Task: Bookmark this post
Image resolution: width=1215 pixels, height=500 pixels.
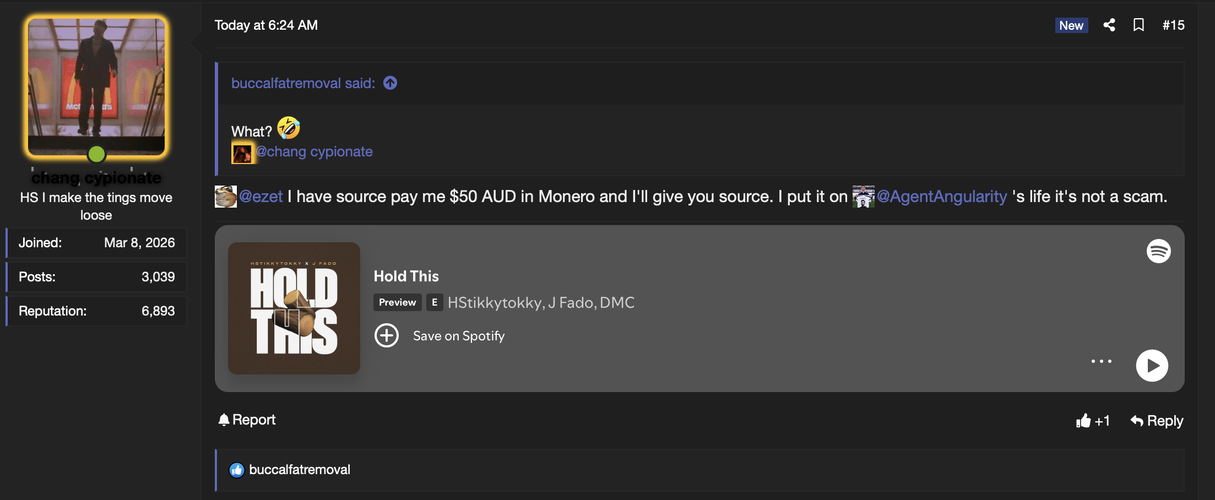Action: 1138,25
